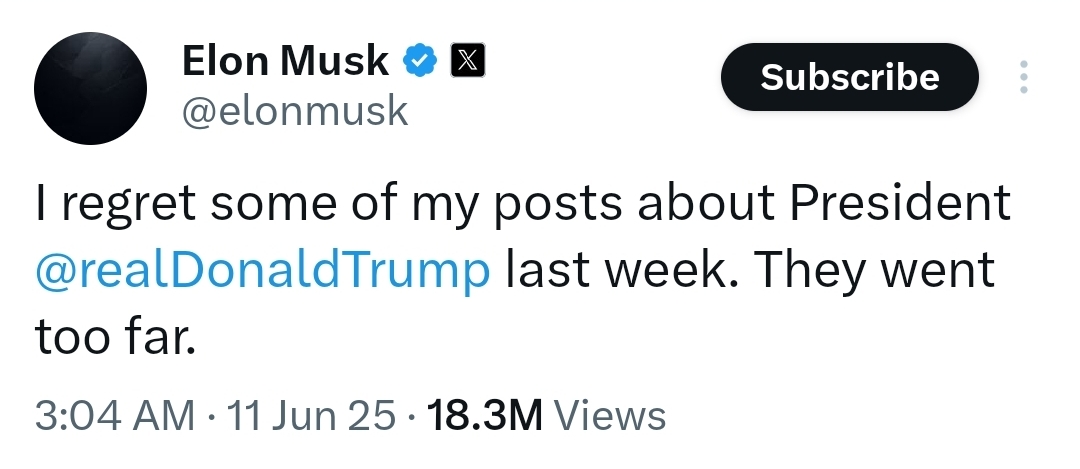Screen dimensions: 1080x469
Task: Click the "too far." closing line
Action: [x=111, y=338]
